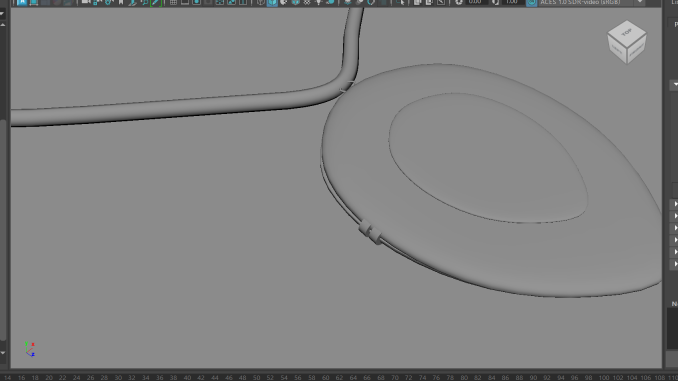The image size is (678, 381).
Task: Toggle the view transform color management button
Action: pos(531,2)
